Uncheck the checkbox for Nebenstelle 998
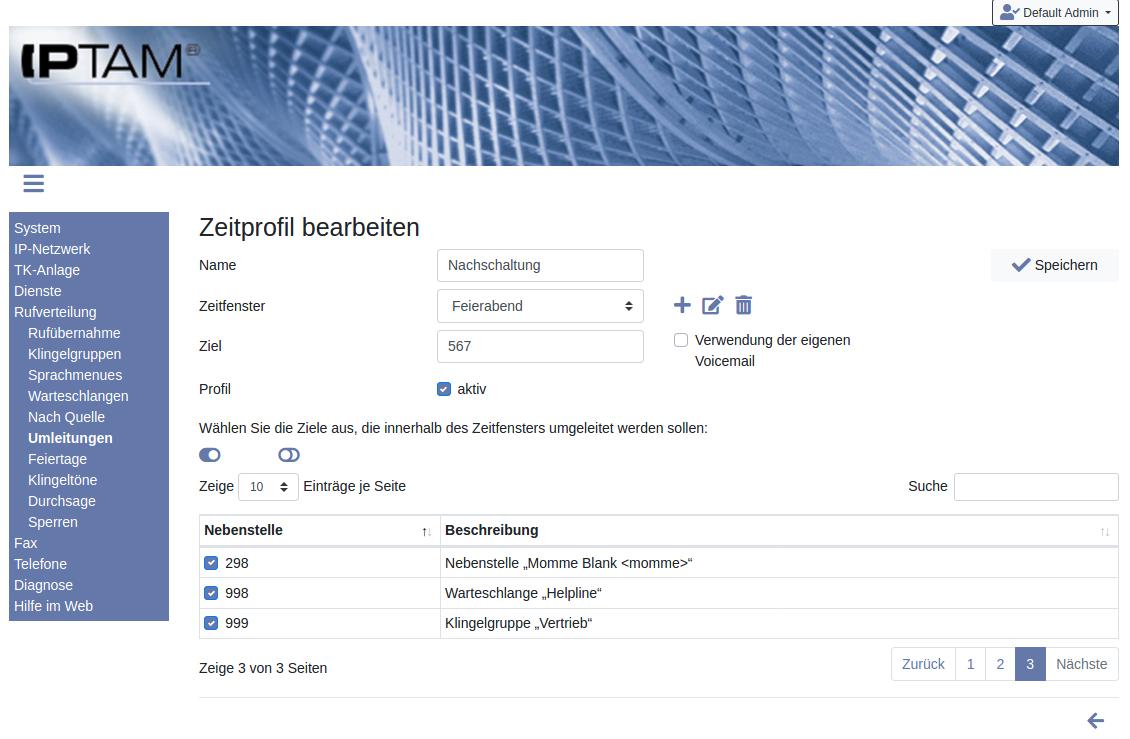 pos(211,593)
